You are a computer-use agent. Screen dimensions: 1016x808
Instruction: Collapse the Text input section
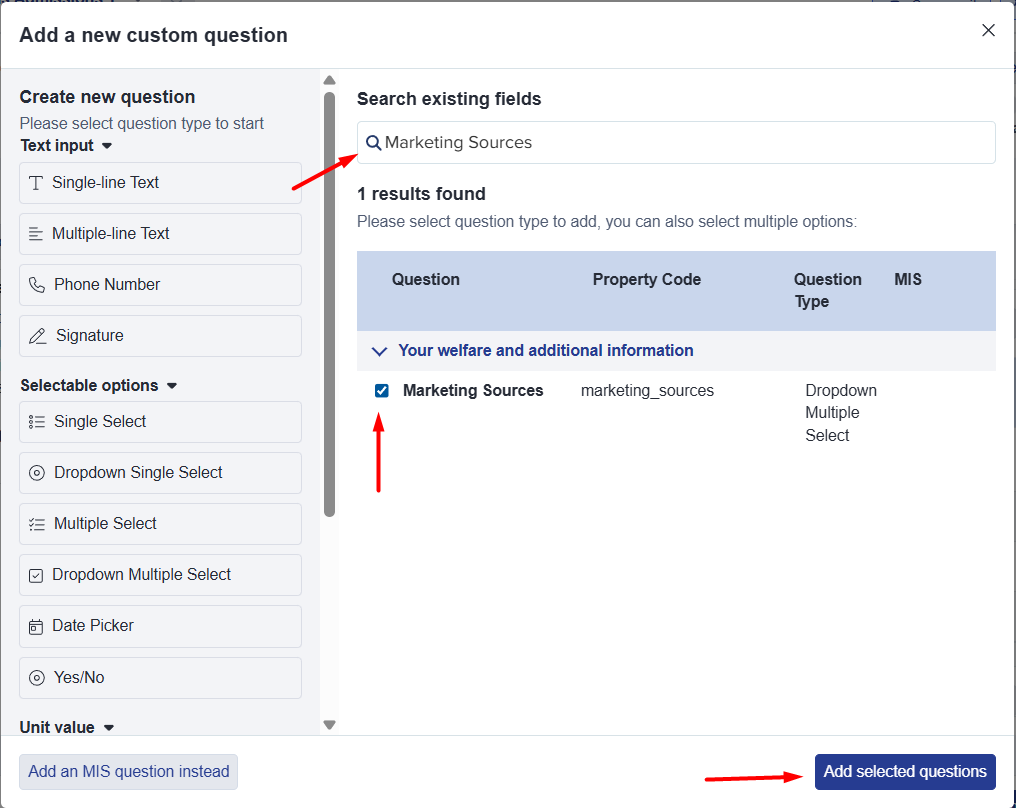107,146
